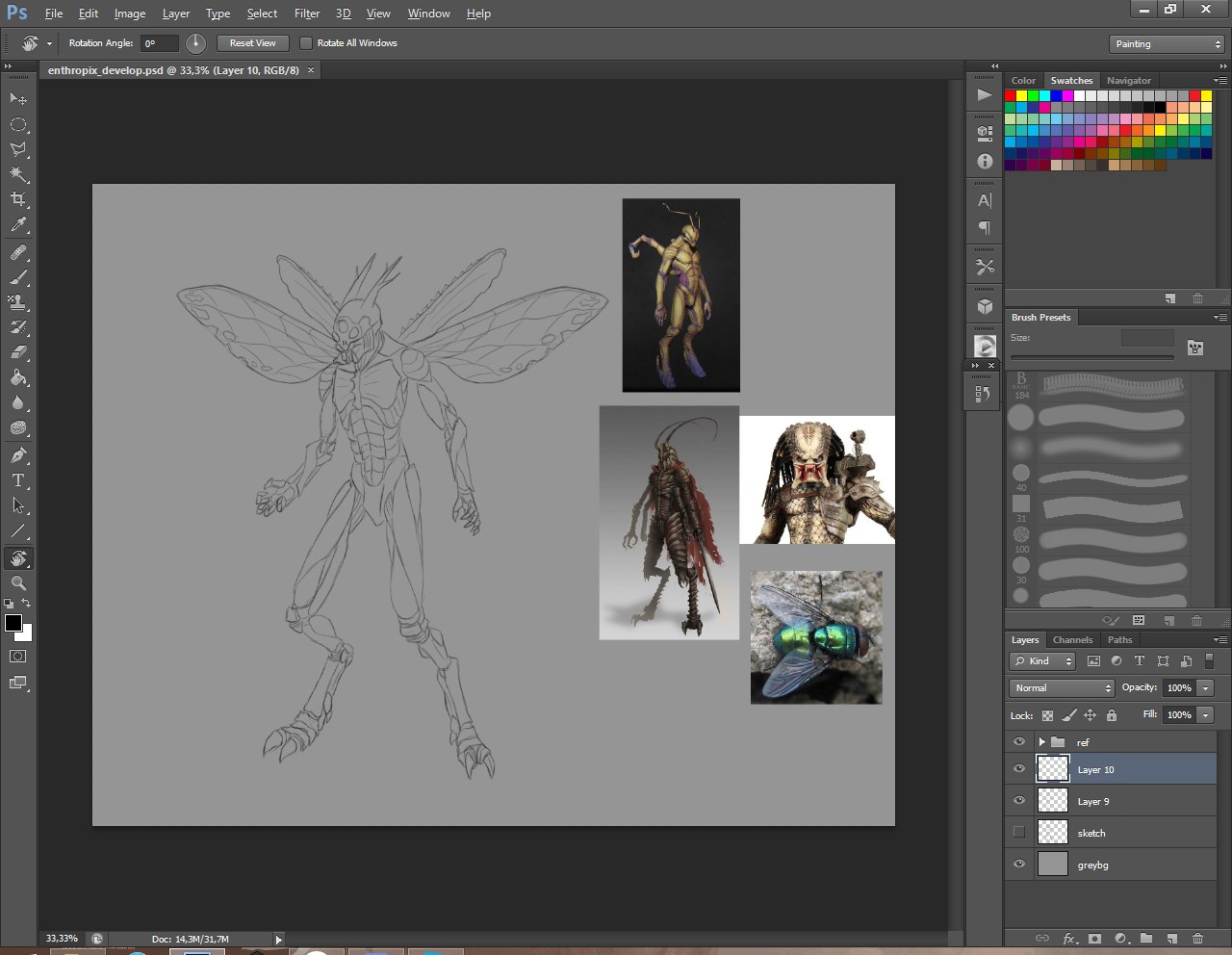Image resolution: width=1232 pixels, height=955 pixels.
Task: Click the Reset View button
Action: [x=252, y=43]
